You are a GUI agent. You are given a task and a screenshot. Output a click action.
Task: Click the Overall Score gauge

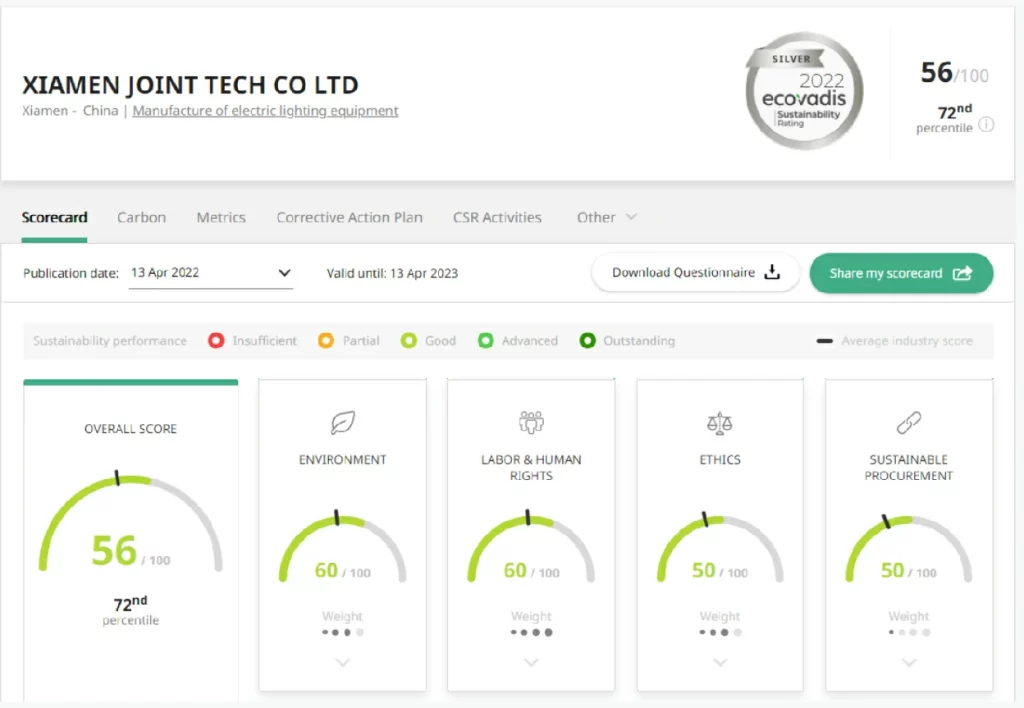click(x=131, y=523)
